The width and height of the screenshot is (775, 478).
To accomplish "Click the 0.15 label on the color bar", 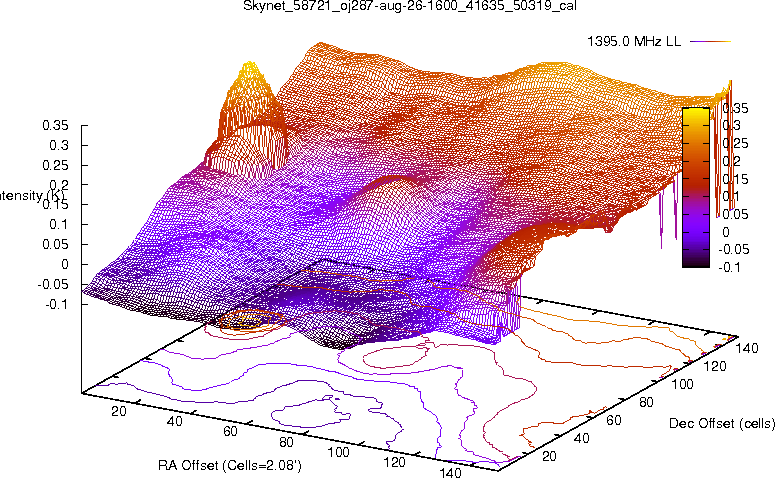I will (x=735, y=179).
